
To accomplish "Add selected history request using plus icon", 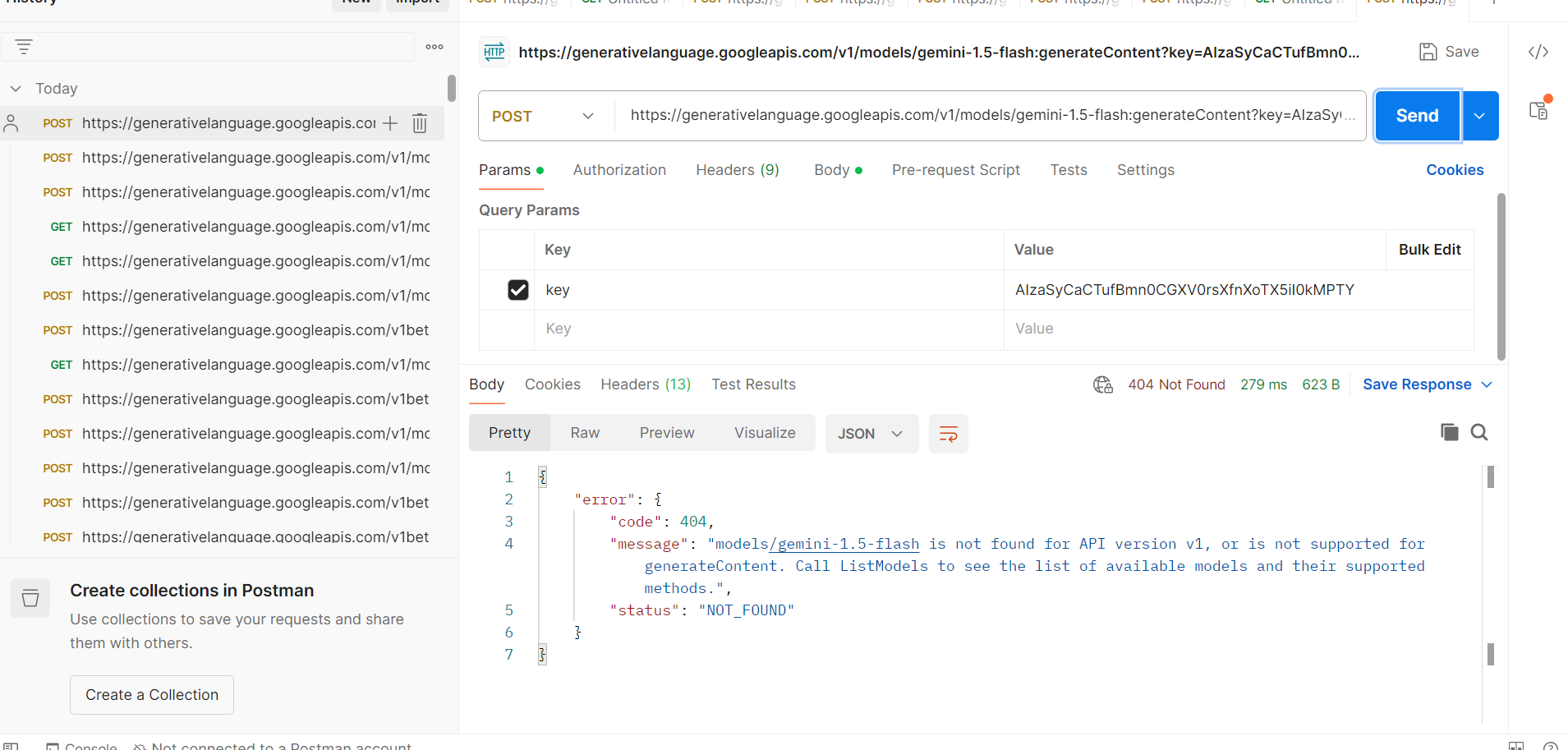I will pos(390,123).
